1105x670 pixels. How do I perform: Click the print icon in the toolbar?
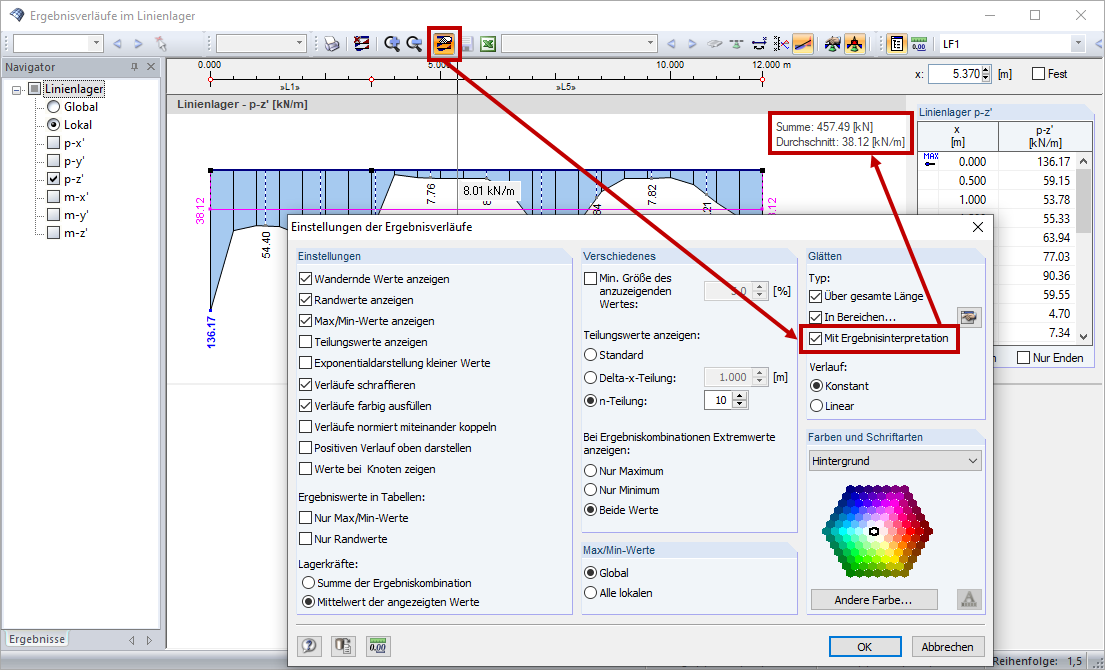click(x=332, y=44)
